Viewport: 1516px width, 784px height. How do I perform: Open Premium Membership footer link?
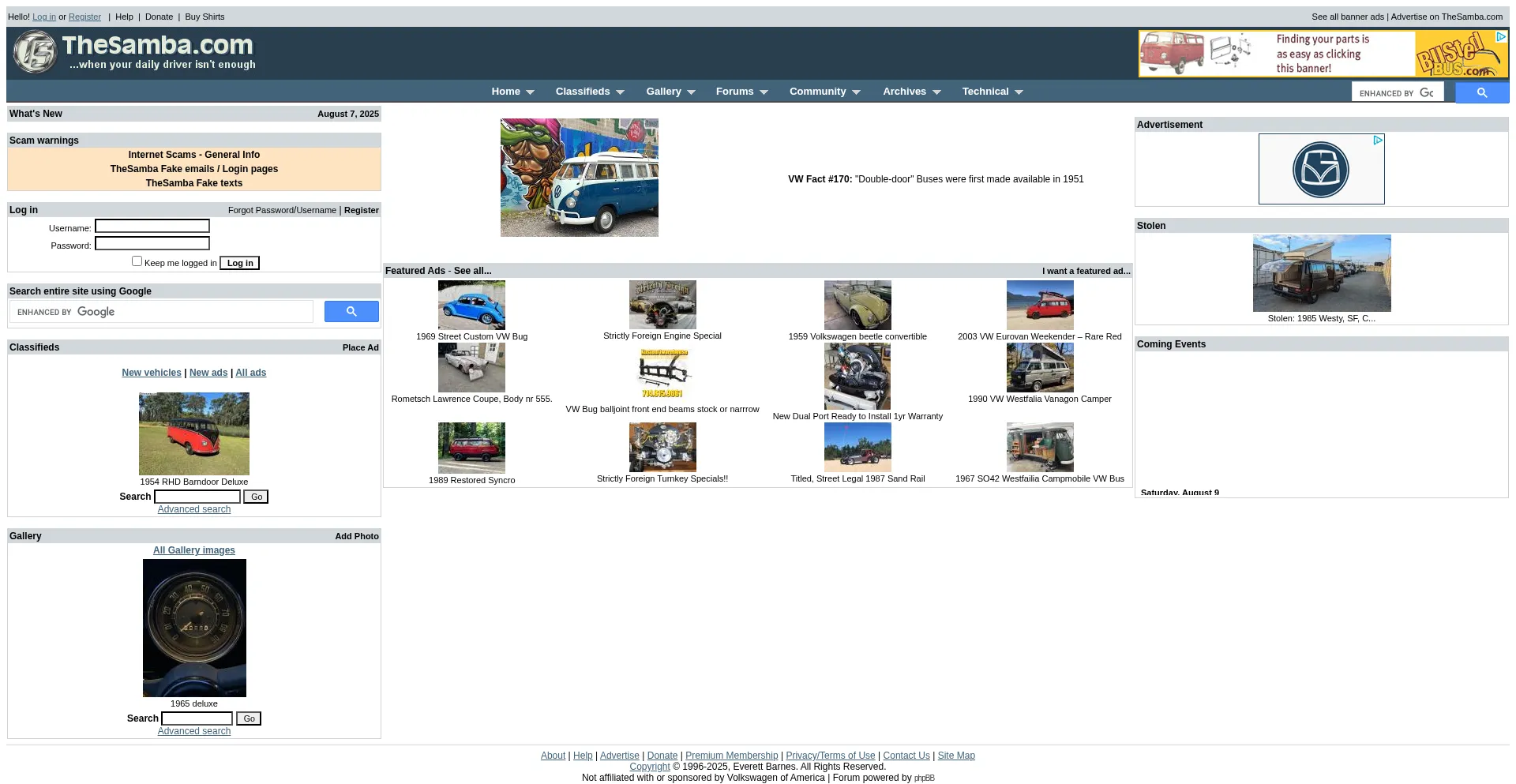click(x=731, y=756)
